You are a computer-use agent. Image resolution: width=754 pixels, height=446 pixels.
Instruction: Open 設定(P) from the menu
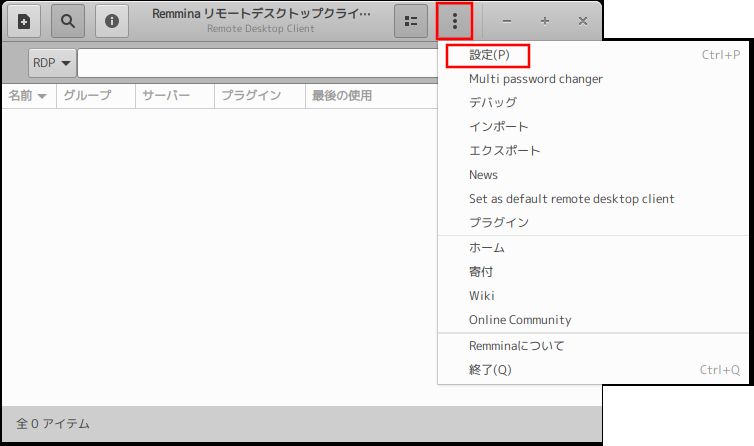[x=489, y=54]
